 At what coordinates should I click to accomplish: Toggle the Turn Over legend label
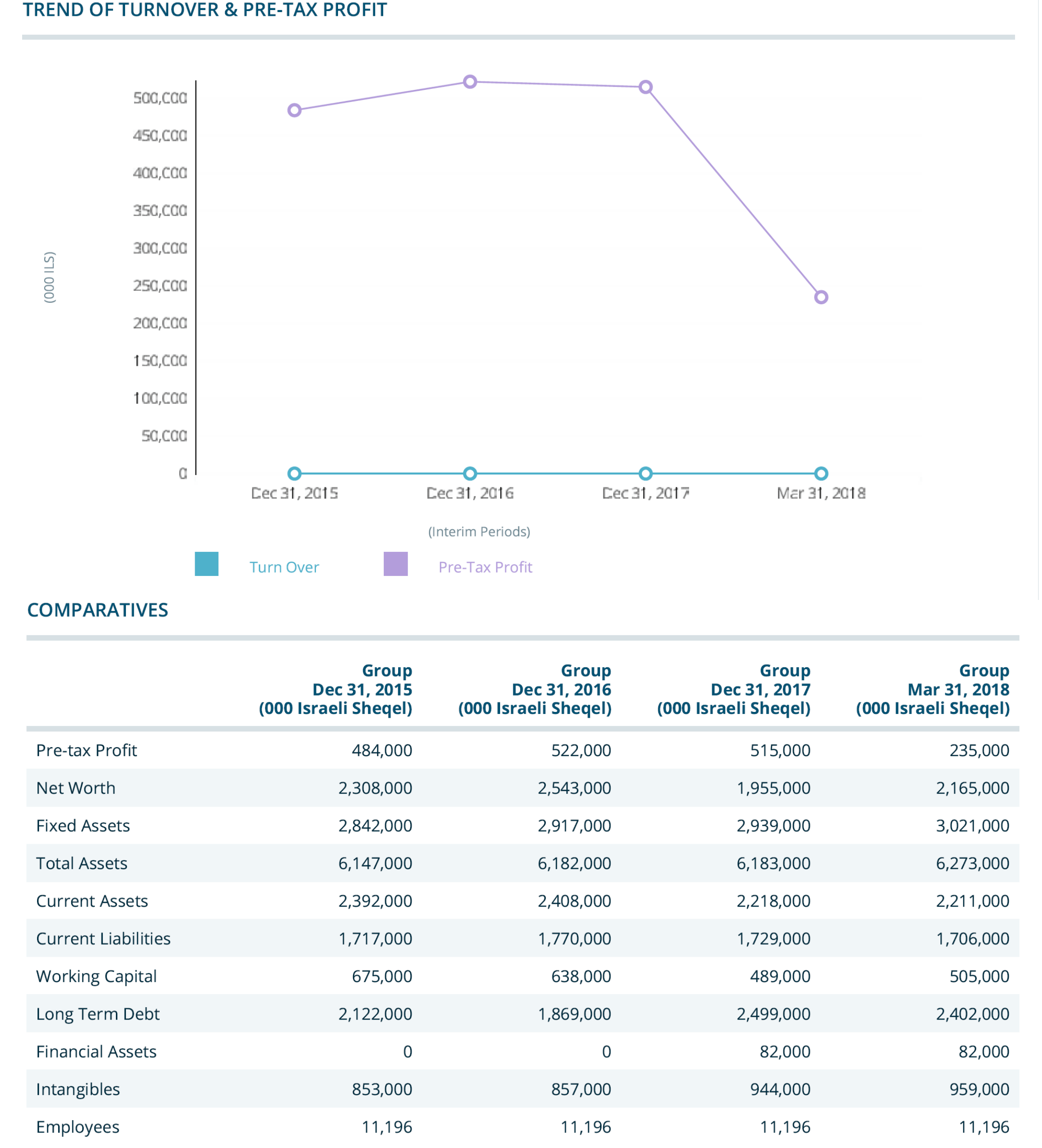coord(284,568)
